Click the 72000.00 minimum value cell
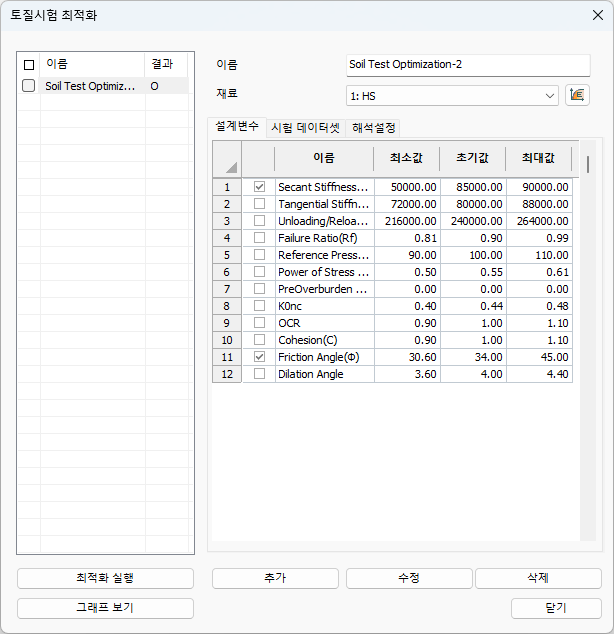The width and height of the screenshot is (614, 634). point(407,204)
